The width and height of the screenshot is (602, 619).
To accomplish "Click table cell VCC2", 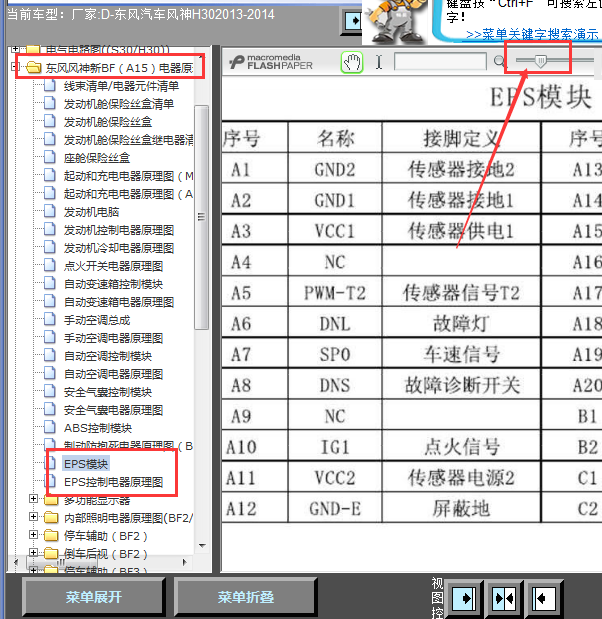I will point(335,478).
